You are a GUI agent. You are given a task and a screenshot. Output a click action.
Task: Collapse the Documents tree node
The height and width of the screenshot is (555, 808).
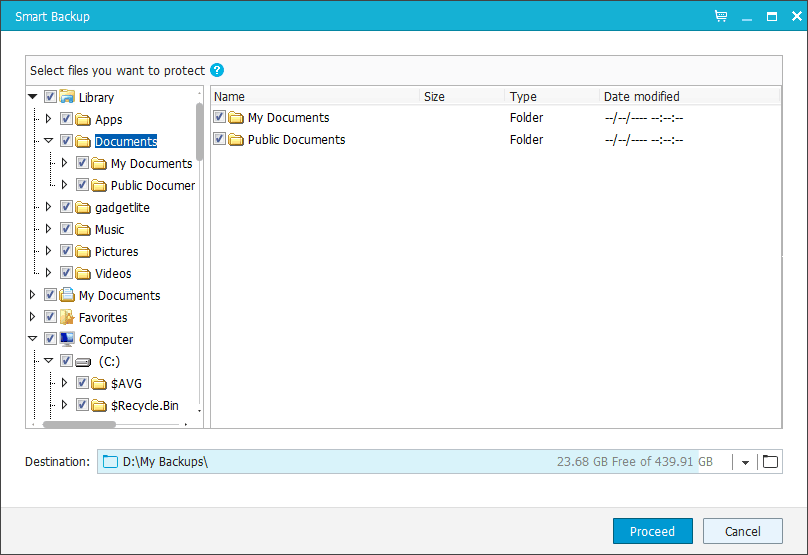pos(48,141)
